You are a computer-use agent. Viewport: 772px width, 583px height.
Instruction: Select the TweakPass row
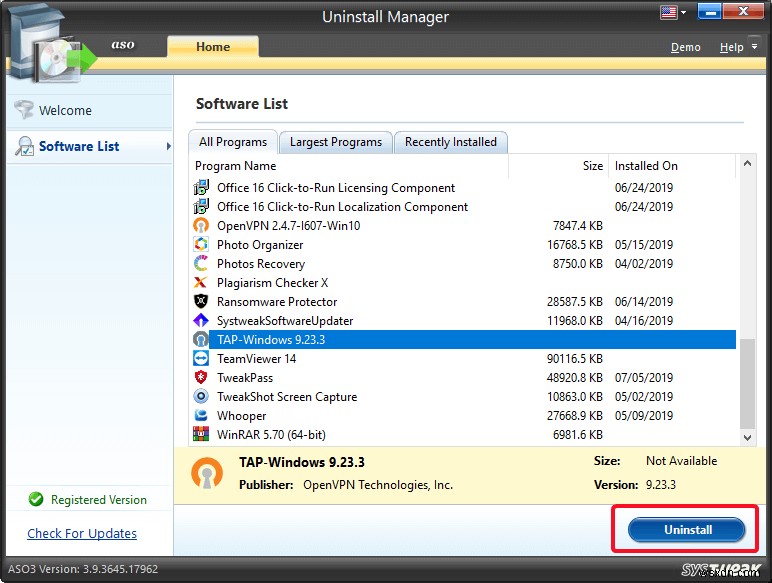tap(463, 378)
